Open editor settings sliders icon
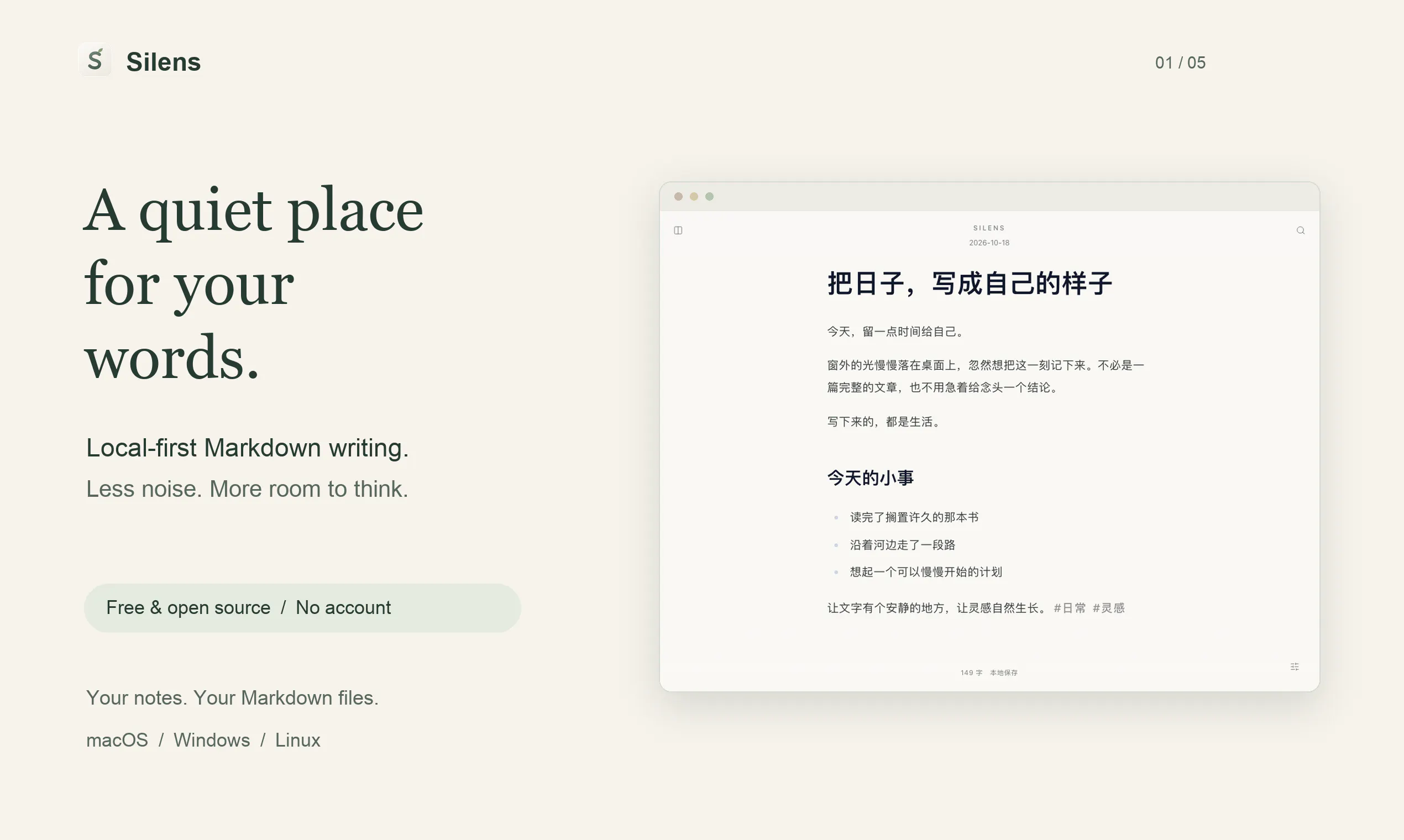This screenshot has height=840, width=1404. (1295, 667)
